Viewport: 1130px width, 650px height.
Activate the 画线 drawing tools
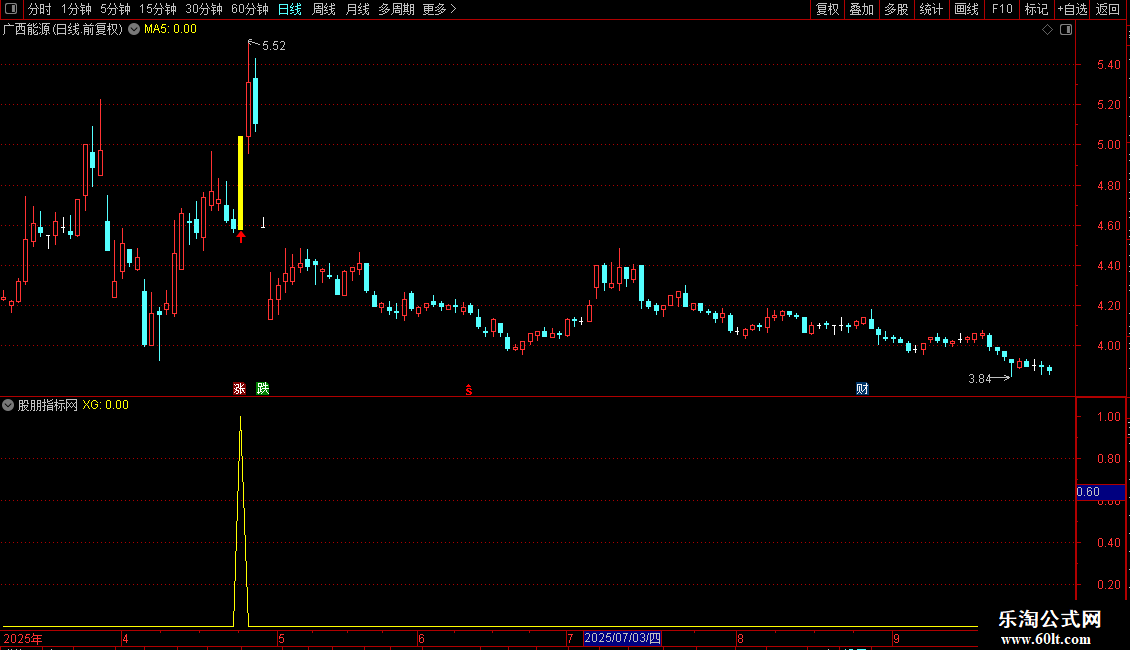[966, 9]
